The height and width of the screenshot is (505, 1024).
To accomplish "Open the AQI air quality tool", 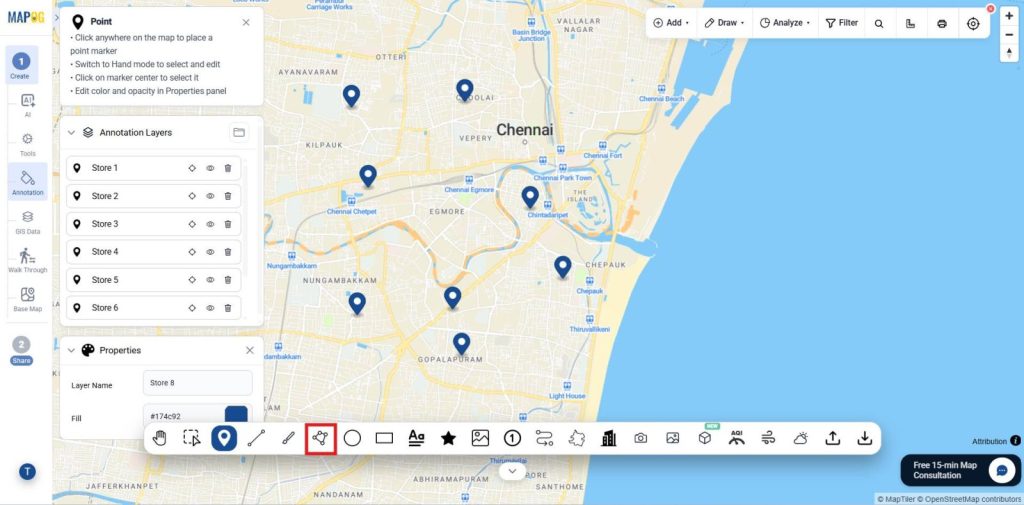I will click(737, 438).
